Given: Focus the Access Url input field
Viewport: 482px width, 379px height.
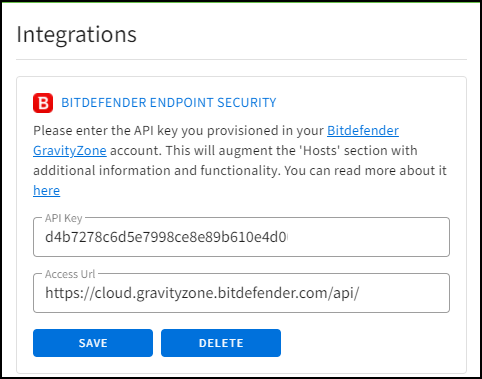Looking at the screenshot, I should [241, 293].
